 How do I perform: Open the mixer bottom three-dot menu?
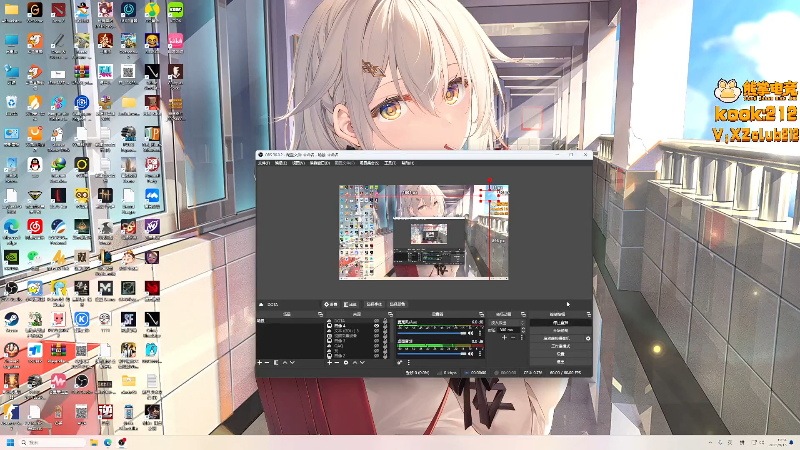pyautogui.click(x=409, y=363)
